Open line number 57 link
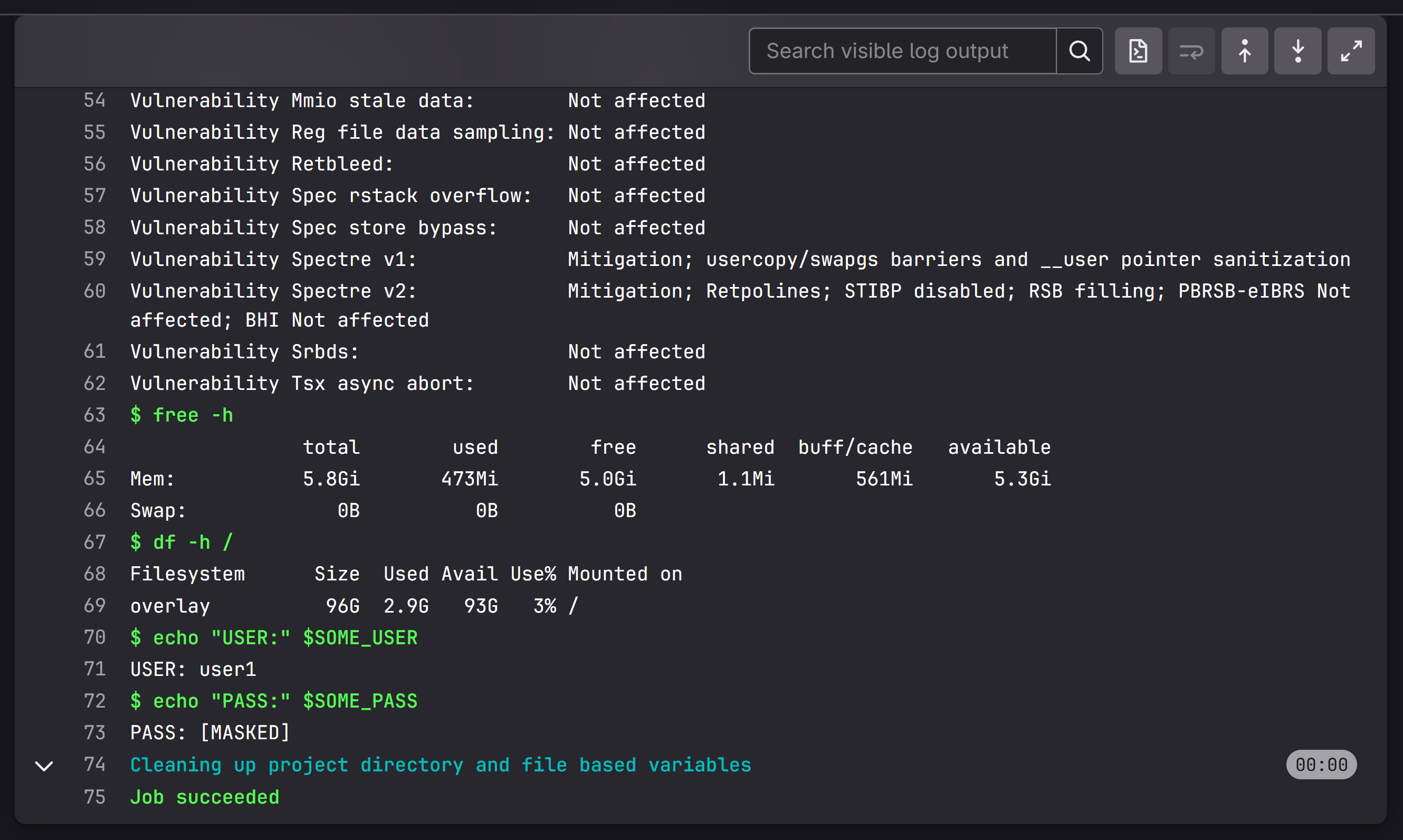This screenshot has height=840, width=1403. click(94, 195)
